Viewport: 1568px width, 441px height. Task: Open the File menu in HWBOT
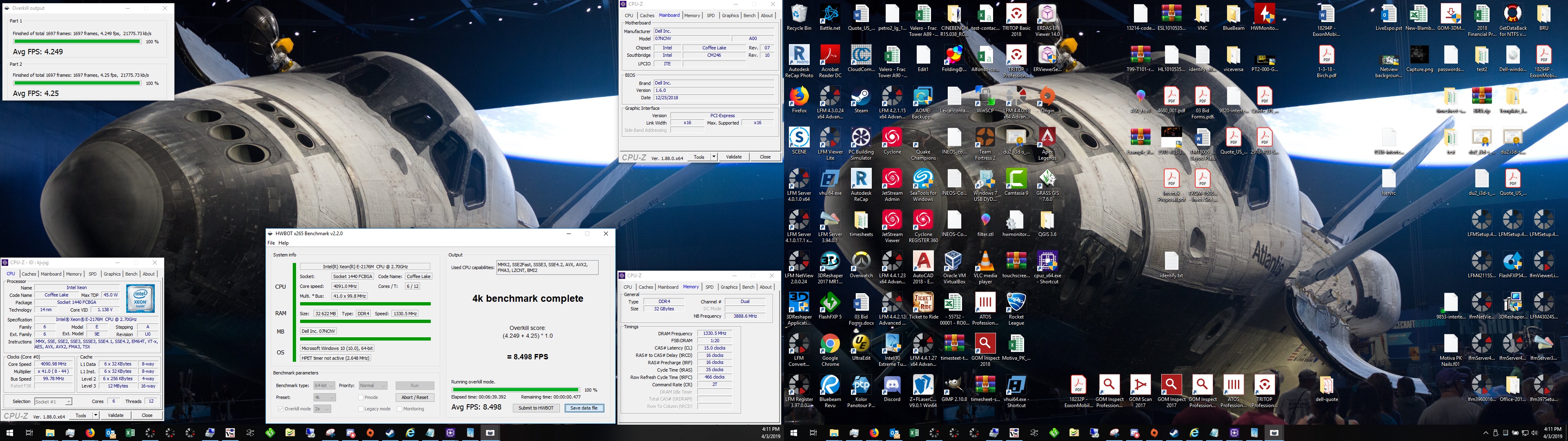coord(272,243)
